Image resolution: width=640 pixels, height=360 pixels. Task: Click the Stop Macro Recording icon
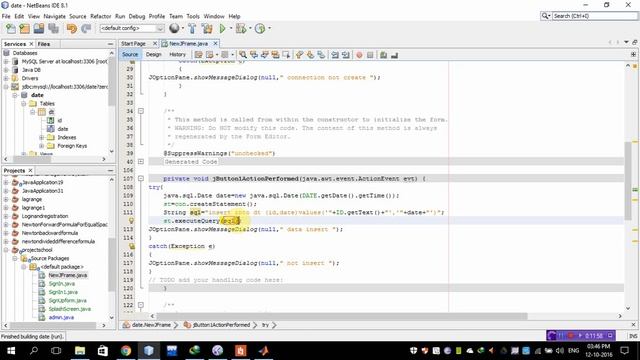[370, 55]
